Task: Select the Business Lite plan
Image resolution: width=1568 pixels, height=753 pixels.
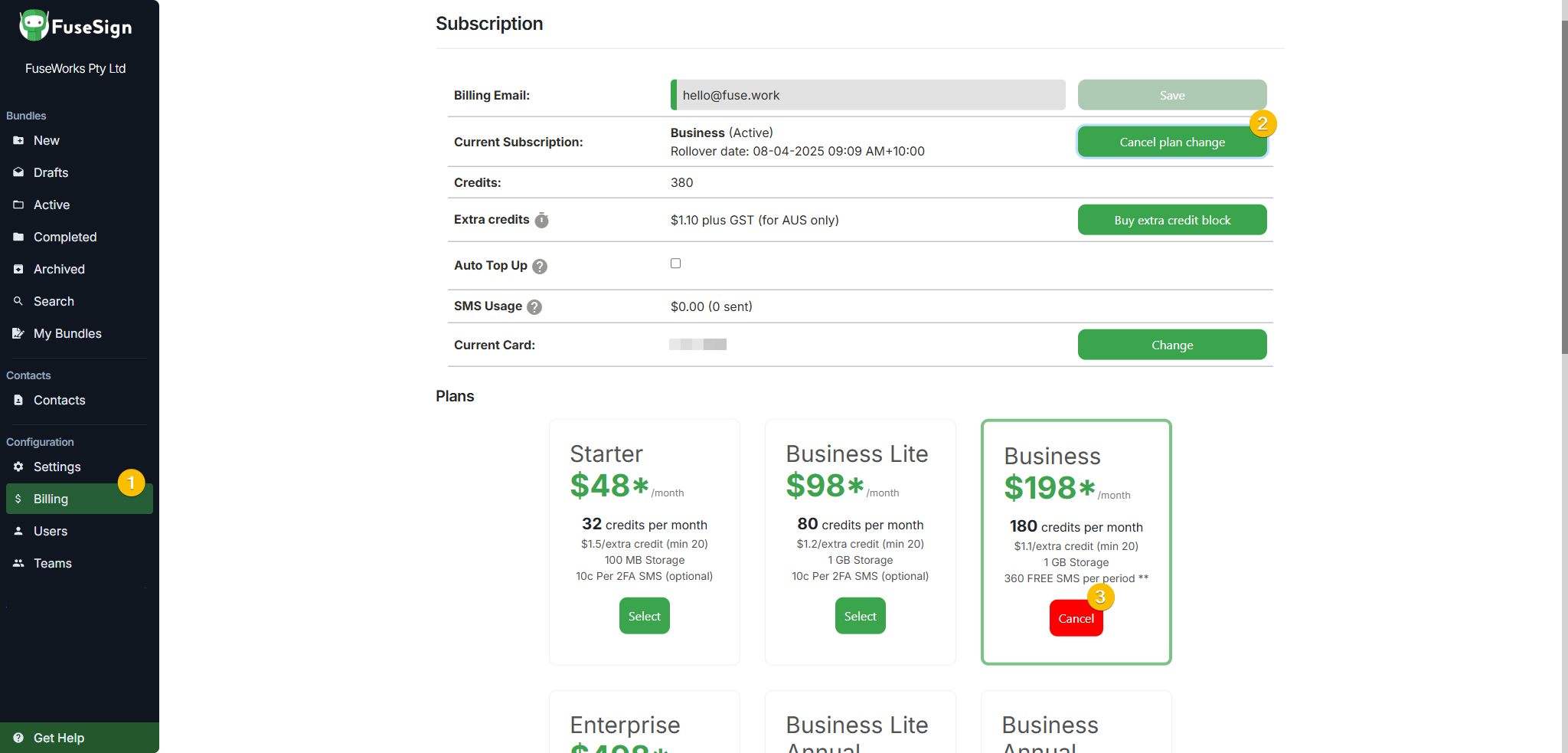Action: click(860, 615)
